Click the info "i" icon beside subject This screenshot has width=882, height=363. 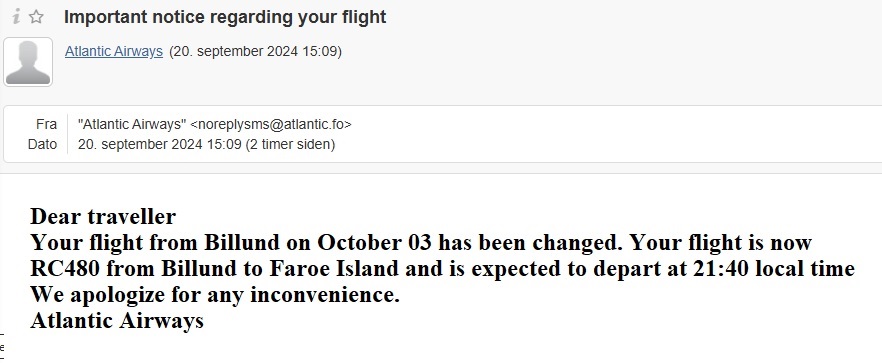(17, 17)
